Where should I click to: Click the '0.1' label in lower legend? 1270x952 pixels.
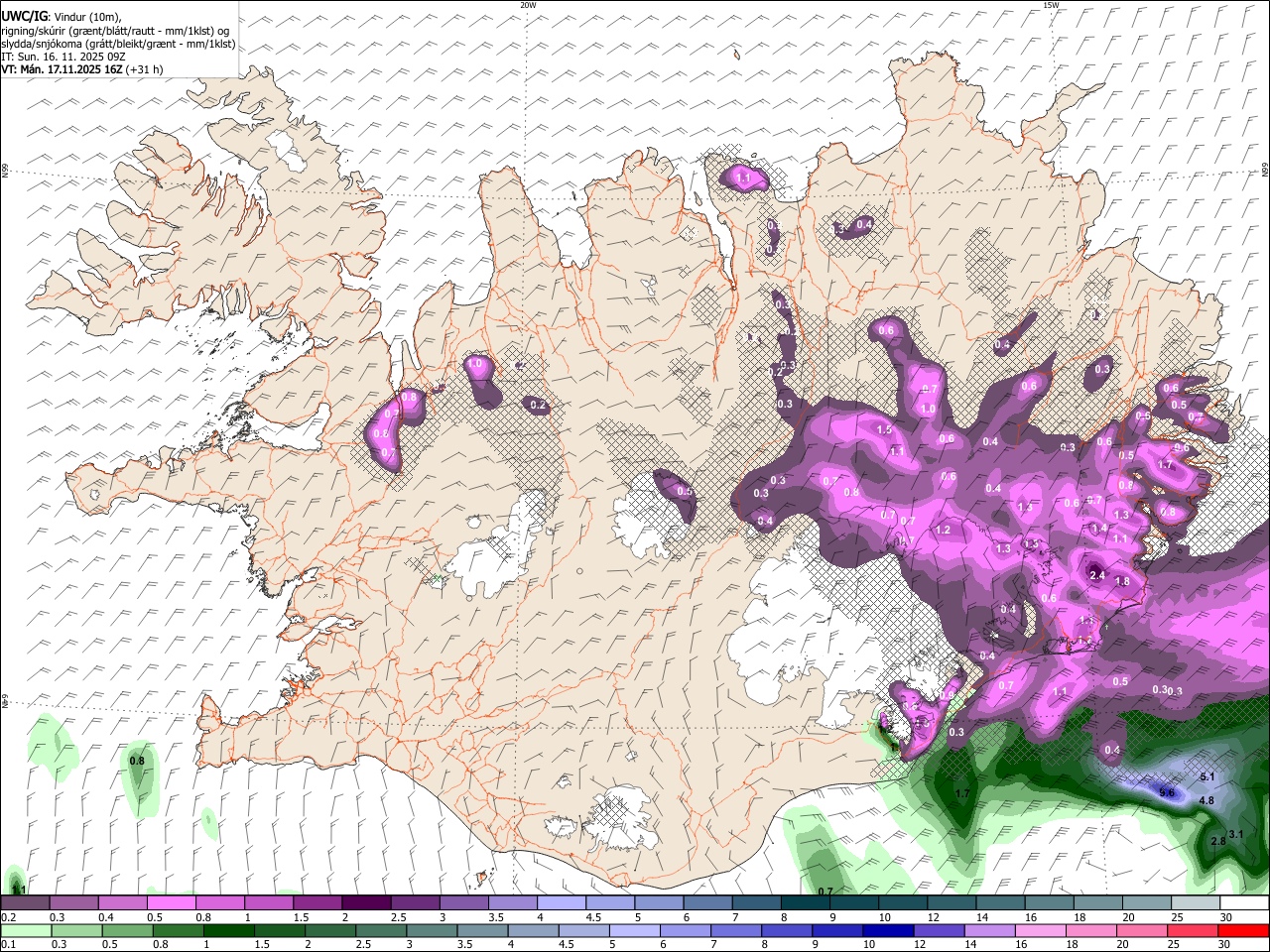tap(7, 944)
